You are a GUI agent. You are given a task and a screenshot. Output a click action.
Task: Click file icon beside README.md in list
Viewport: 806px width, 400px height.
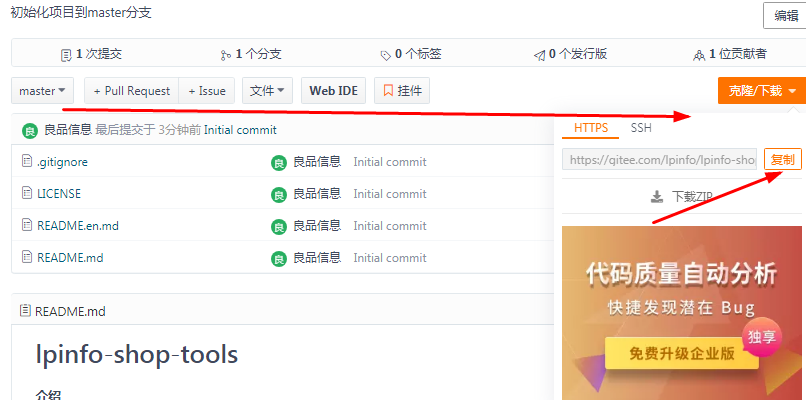[x=27, y=257]
